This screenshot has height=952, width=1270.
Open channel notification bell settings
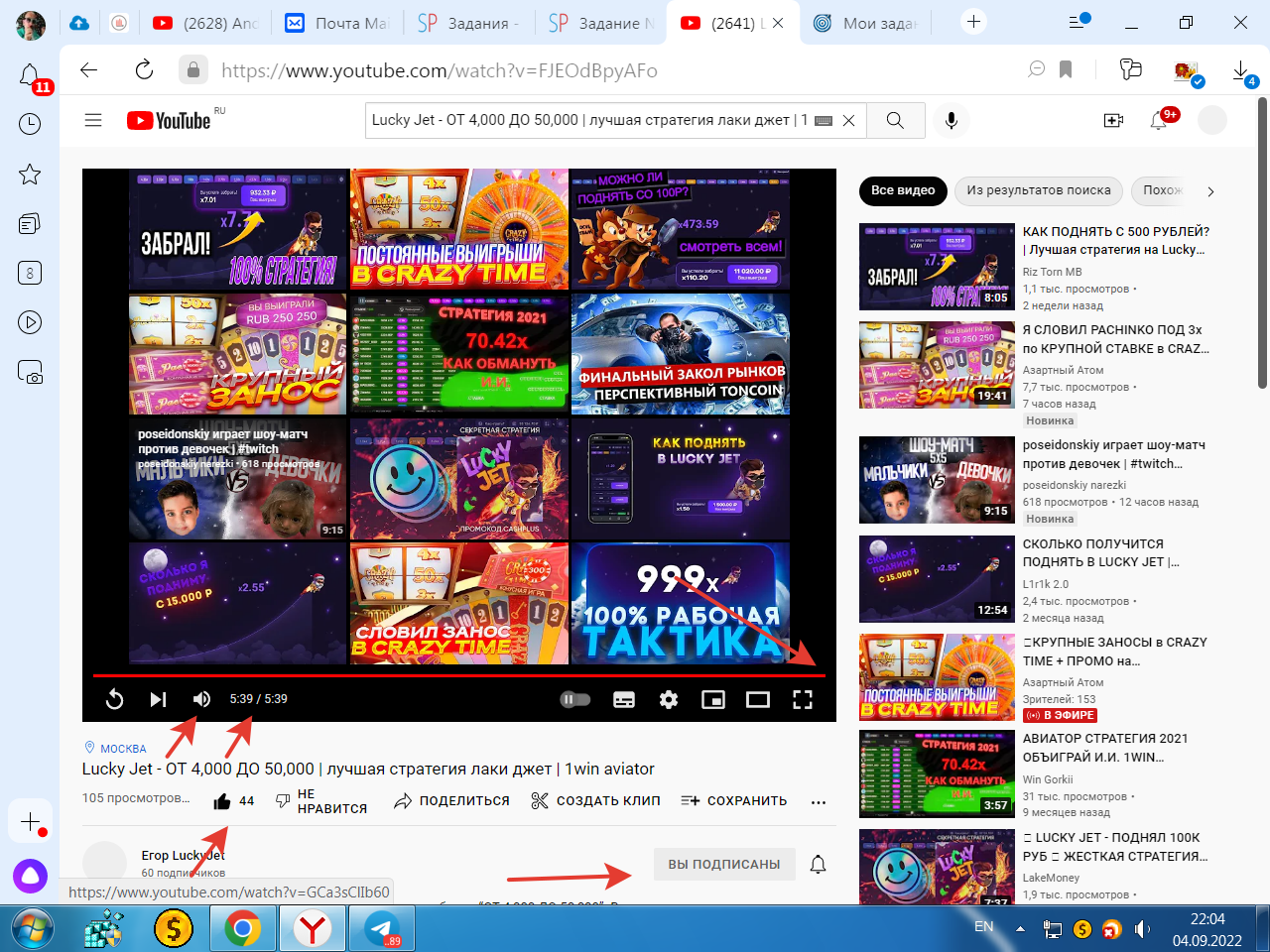click(818, 864)
